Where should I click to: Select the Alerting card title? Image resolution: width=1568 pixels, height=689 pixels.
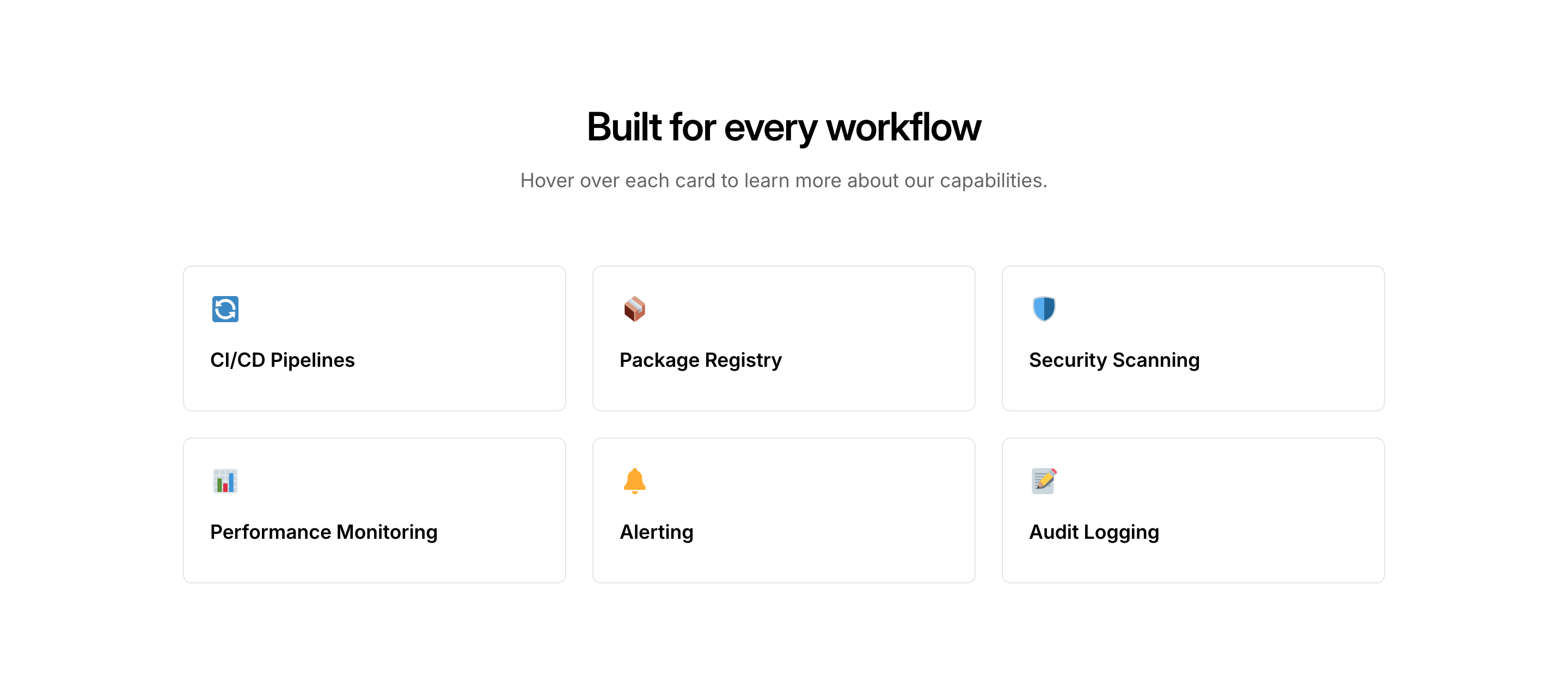tap(656, 532)
